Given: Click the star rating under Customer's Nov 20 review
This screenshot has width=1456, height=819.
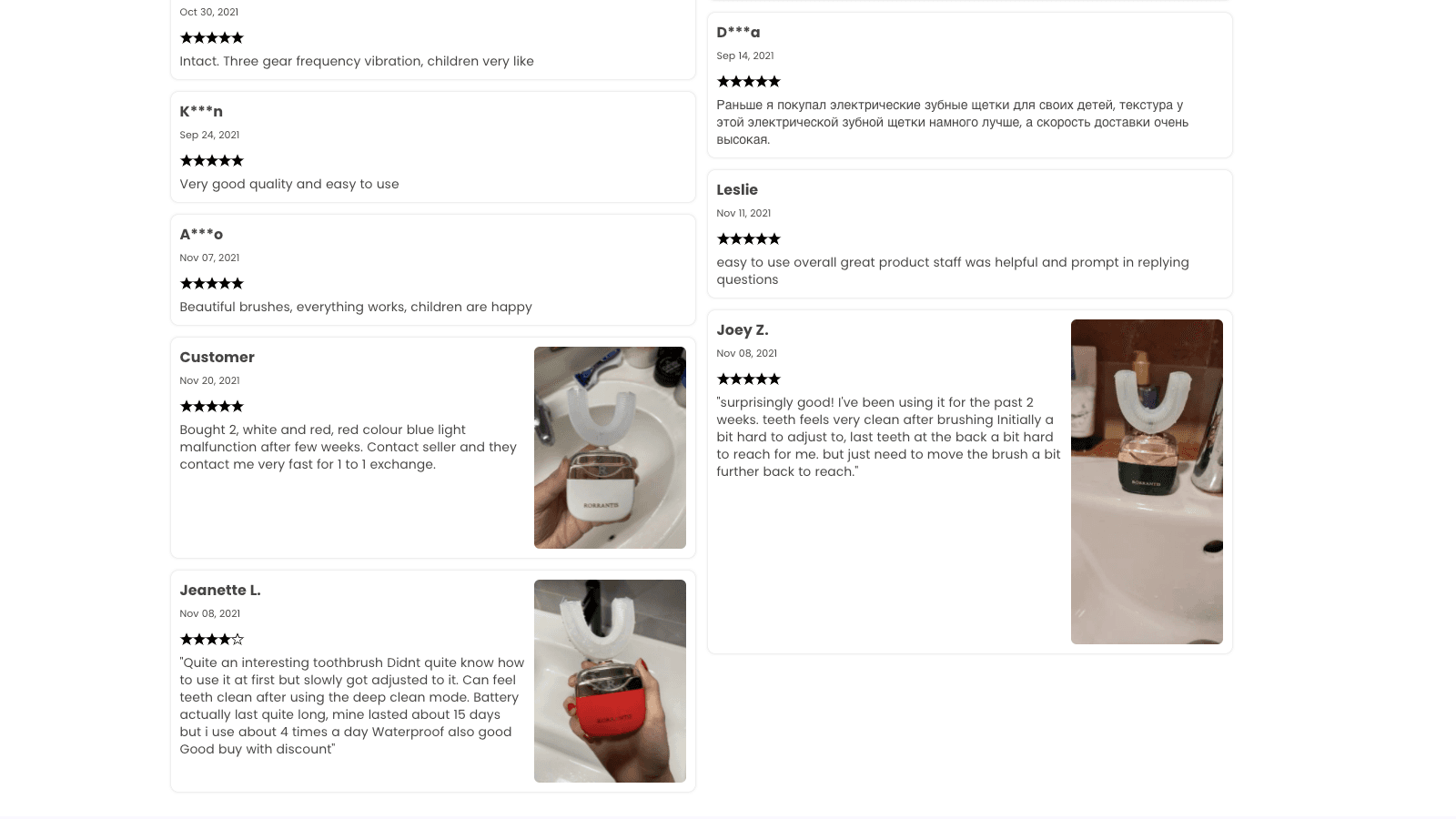Looking at the screenshot, I should pyautogui.click(x=211, y=407).
